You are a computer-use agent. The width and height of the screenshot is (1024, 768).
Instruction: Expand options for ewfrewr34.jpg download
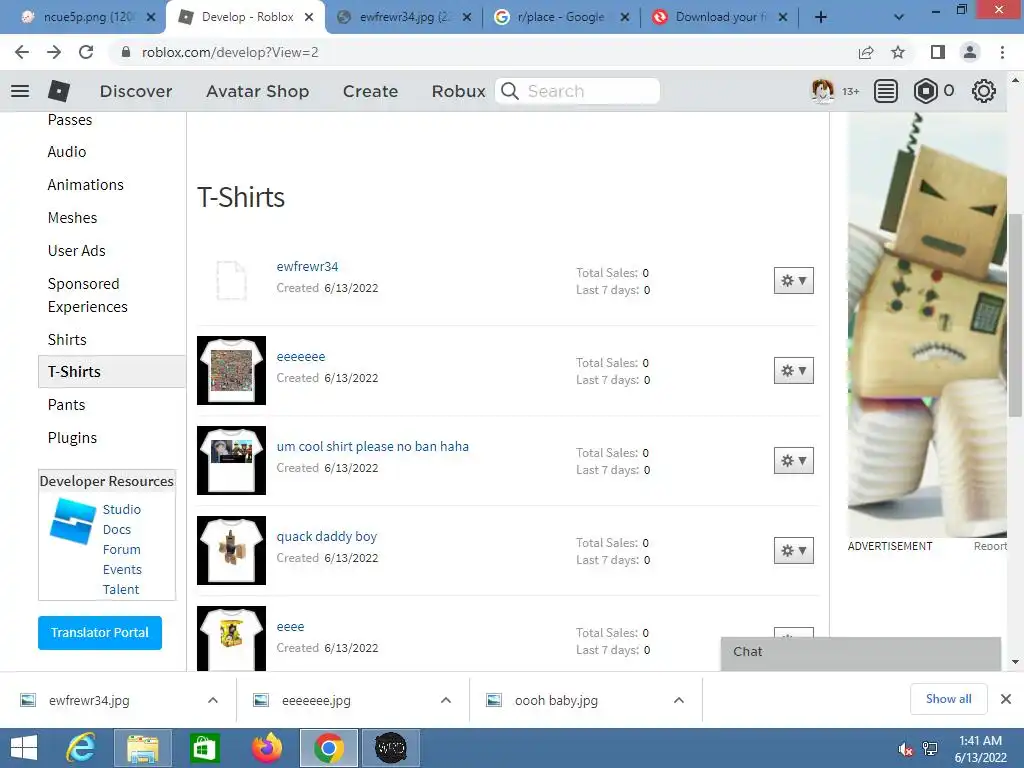pyautogui.click(x=213, y=700)
